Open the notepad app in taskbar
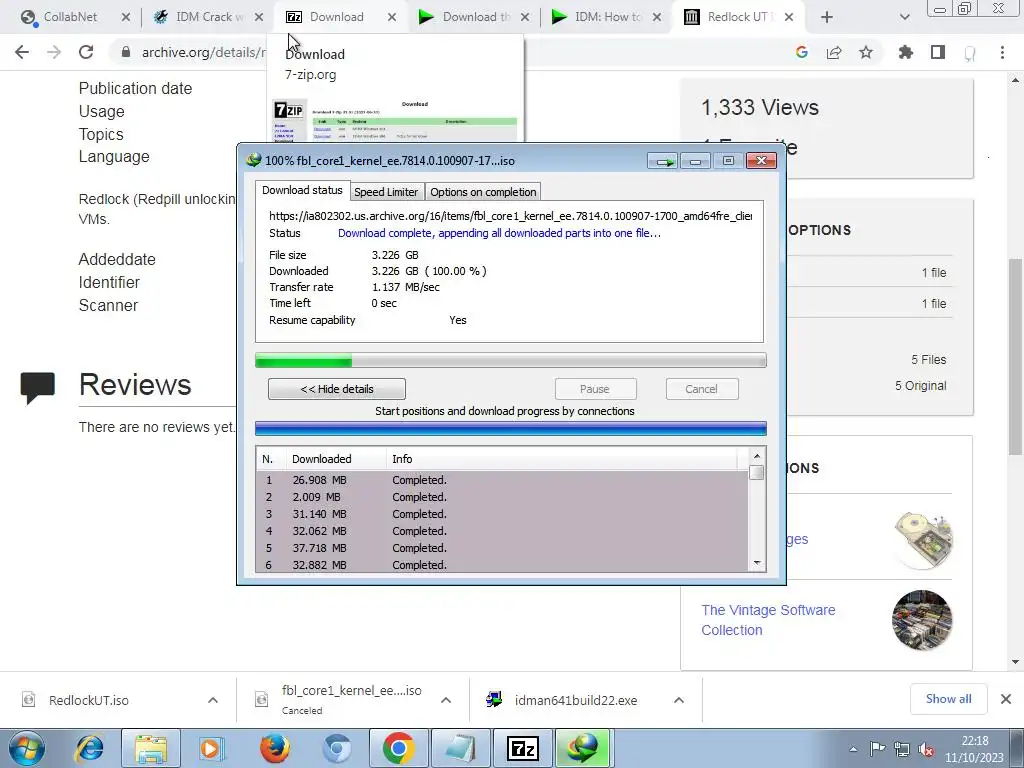Viewport: 1024px width, 768px height. click(x=460, y=748)
